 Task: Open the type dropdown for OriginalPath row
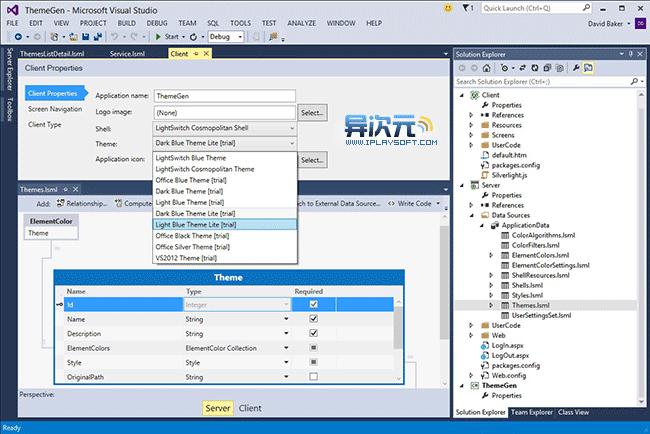click(286, 377)
